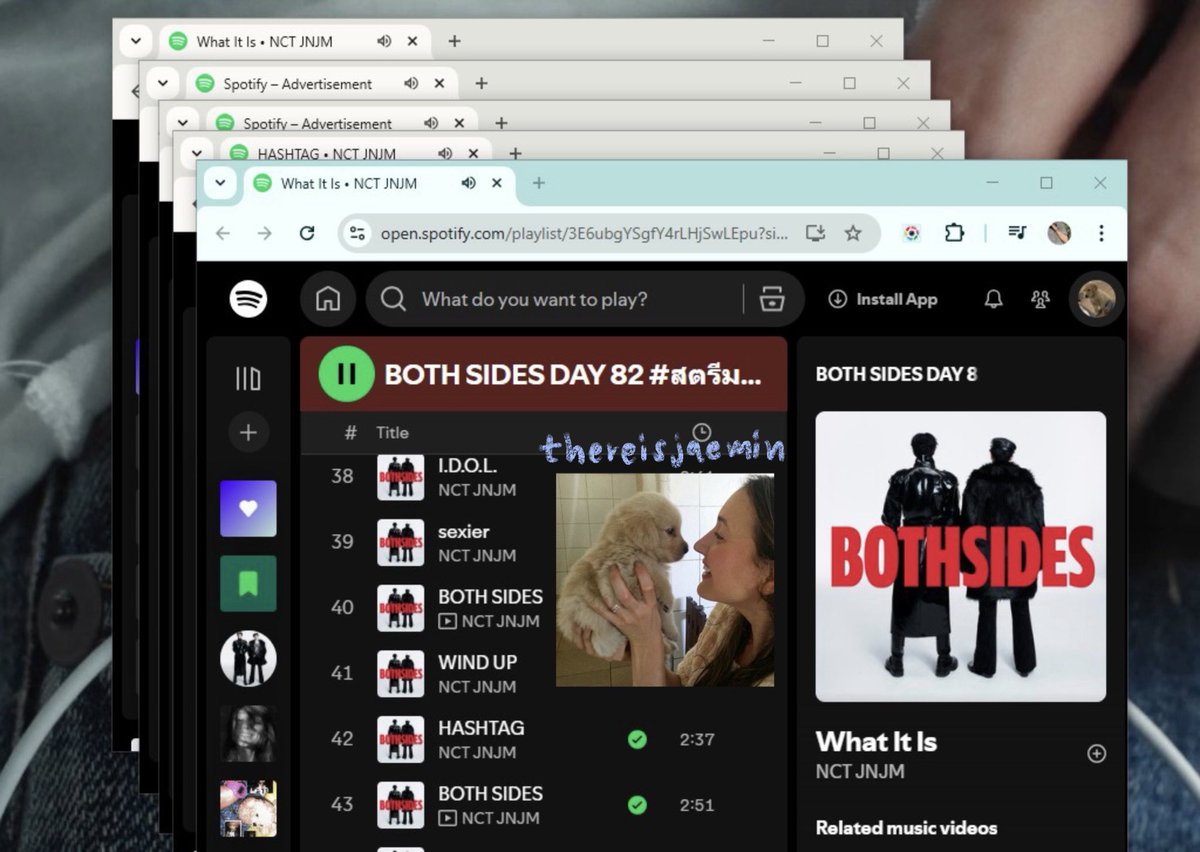Open the colorful extension icon in toolbar

pos(912,233)
